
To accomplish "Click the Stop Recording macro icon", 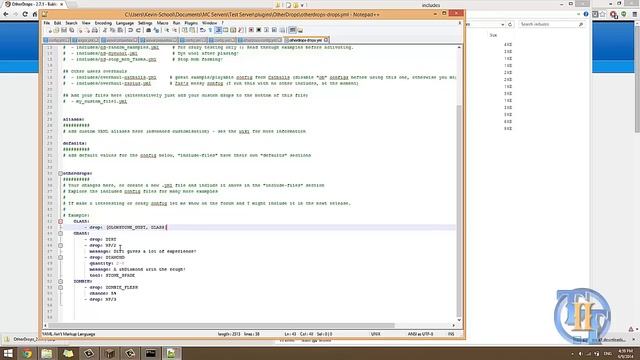I will click(x=259, y=30).
